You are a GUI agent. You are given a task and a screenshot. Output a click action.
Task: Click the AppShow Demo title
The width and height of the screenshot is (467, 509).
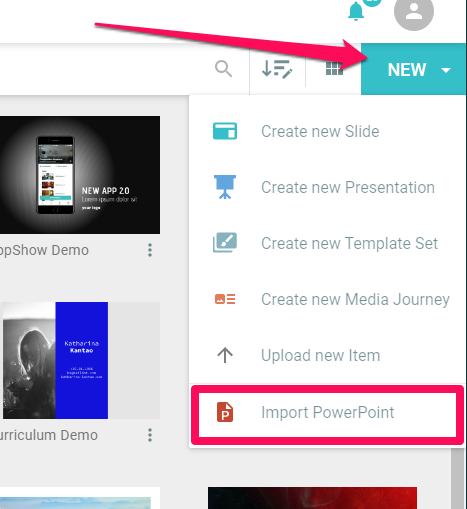(x=44, y=250)
